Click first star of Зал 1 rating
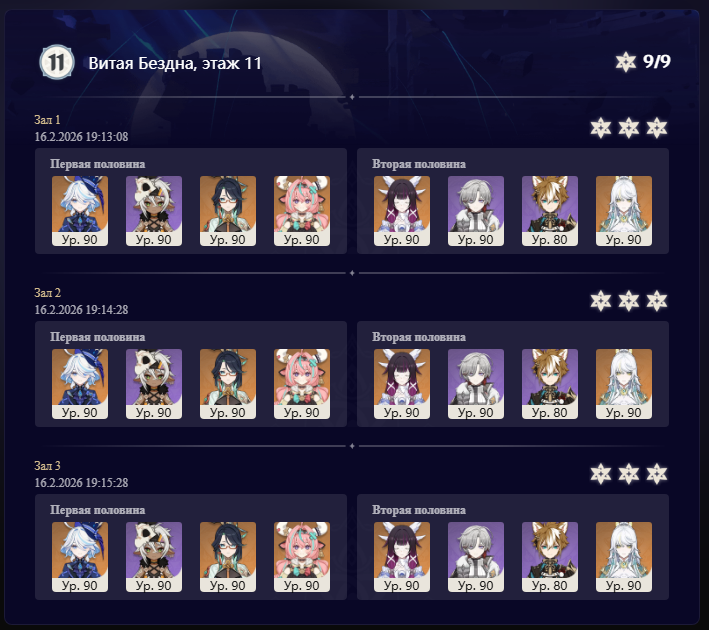Screen dimensions: 709x630 601,128
